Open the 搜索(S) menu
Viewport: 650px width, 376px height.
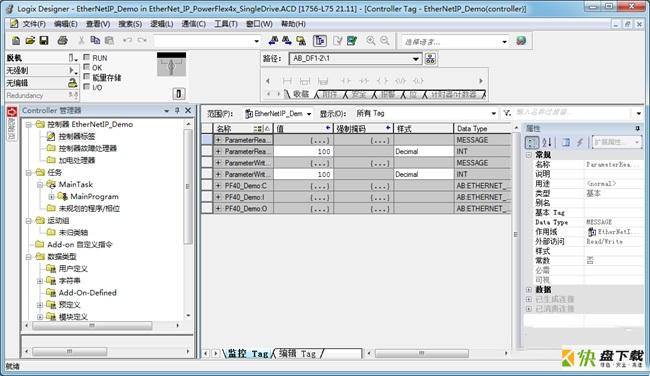pos(130,24)
